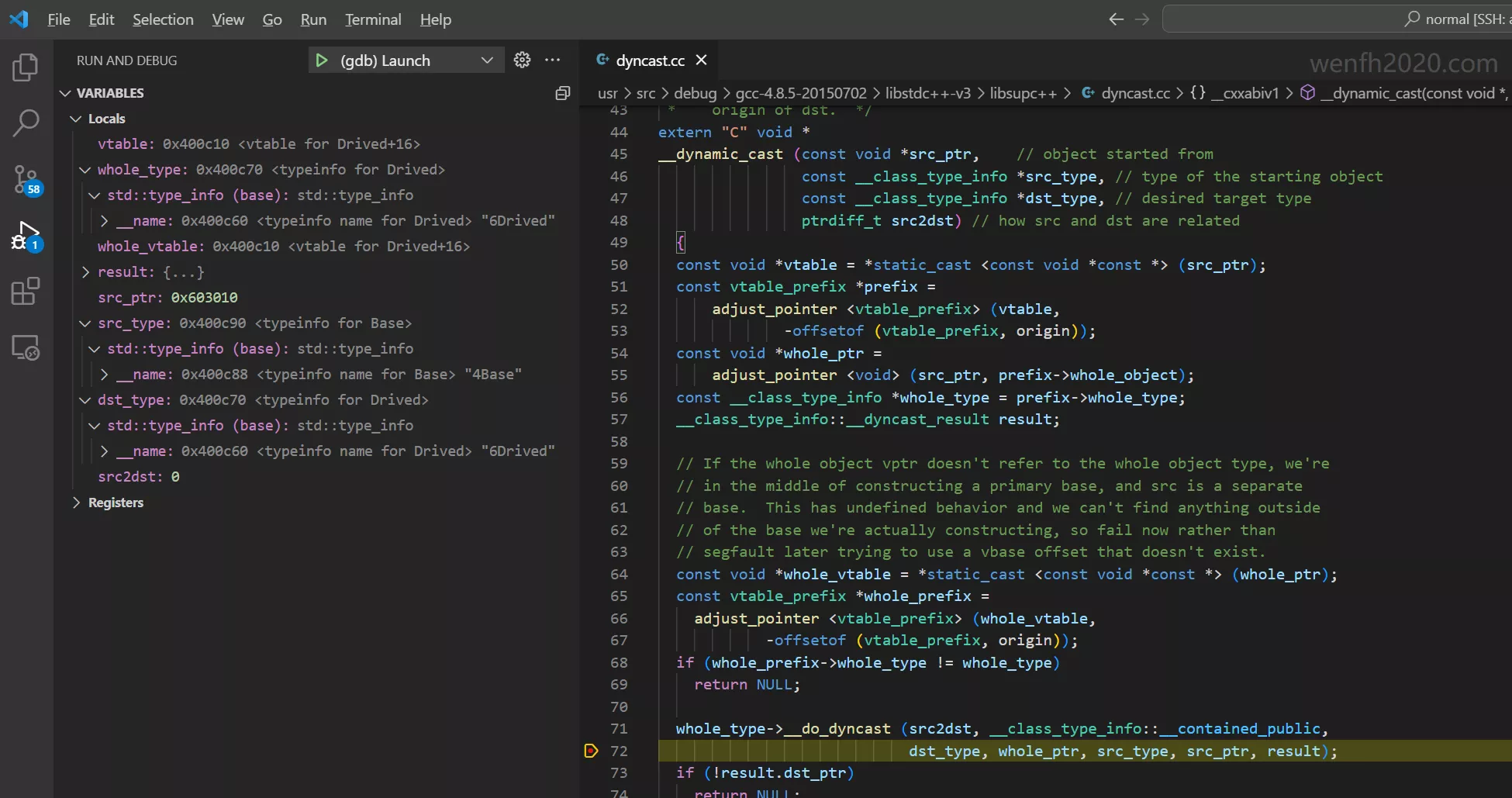Toggle breakpoint marker on line 72
Screen dimensions: 1512x798
tap(591, 751)
